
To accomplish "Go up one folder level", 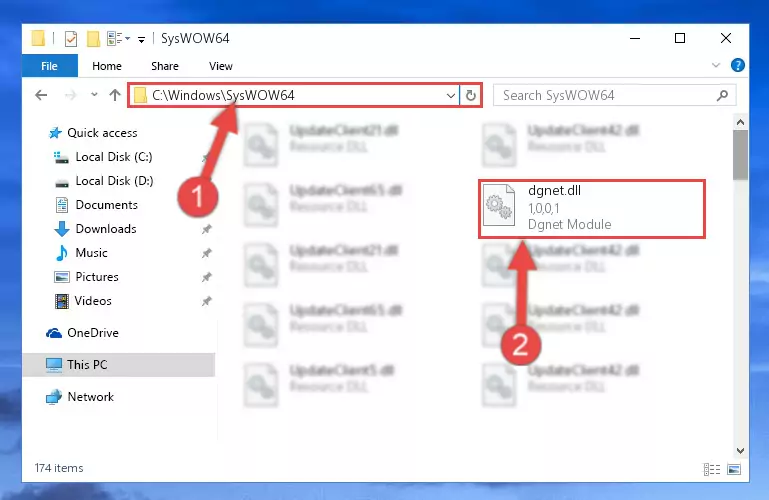I will pos(115,95).
